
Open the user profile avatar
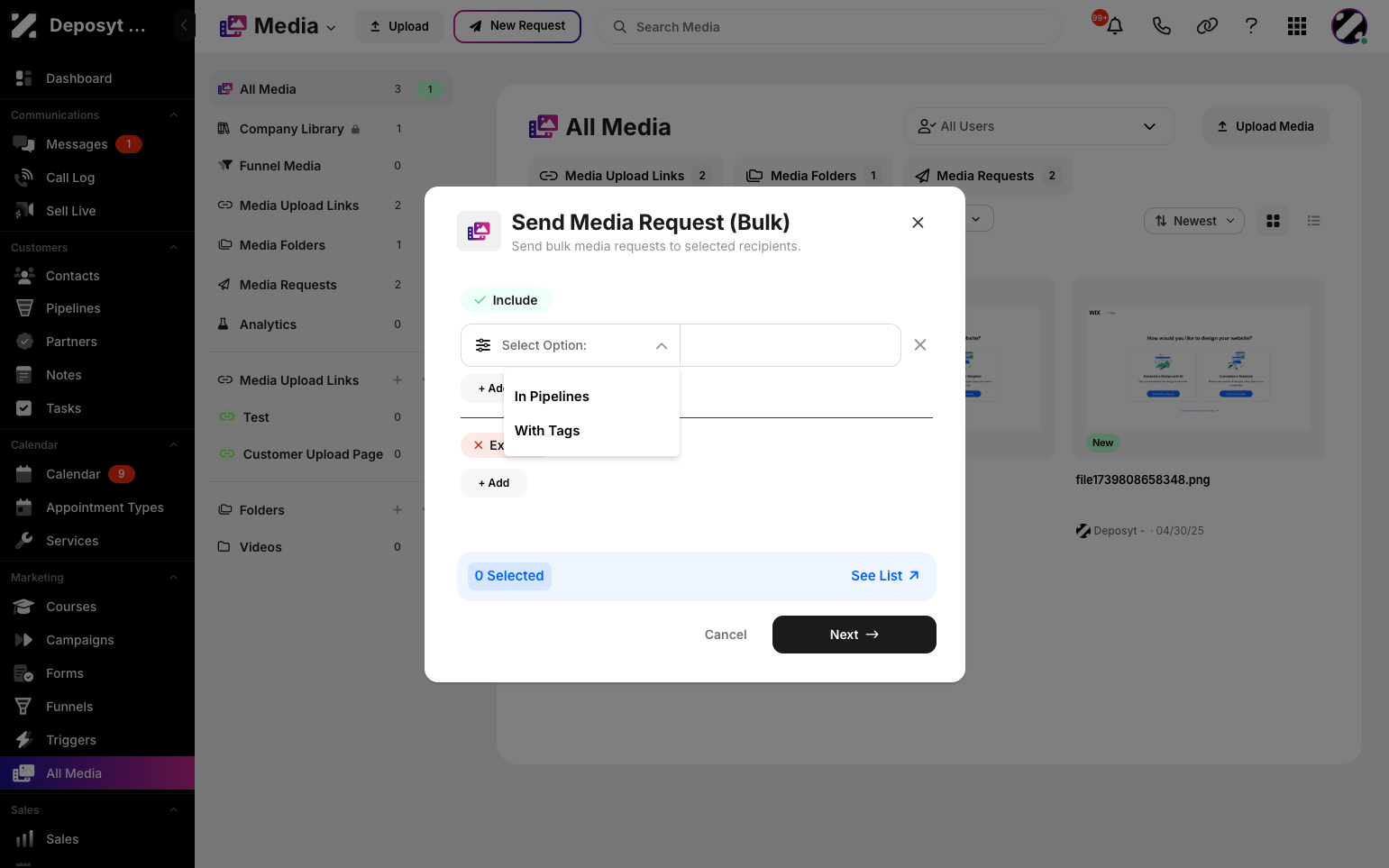coord(1349,26)
